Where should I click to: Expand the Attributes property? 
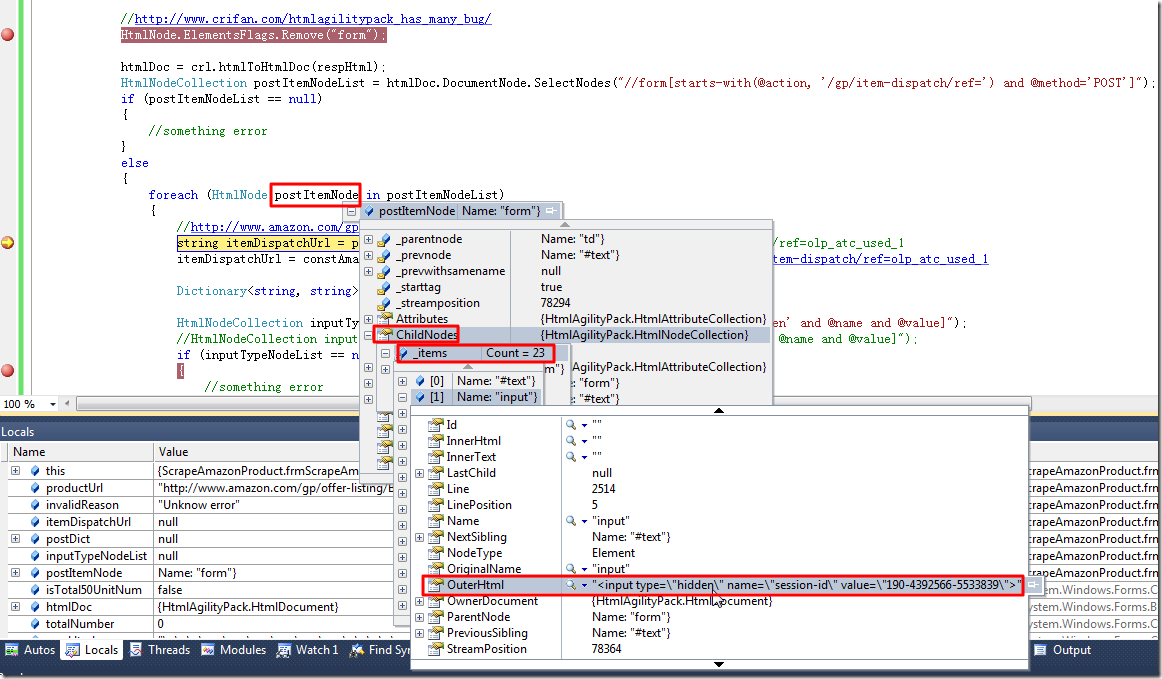coord(368,319)
